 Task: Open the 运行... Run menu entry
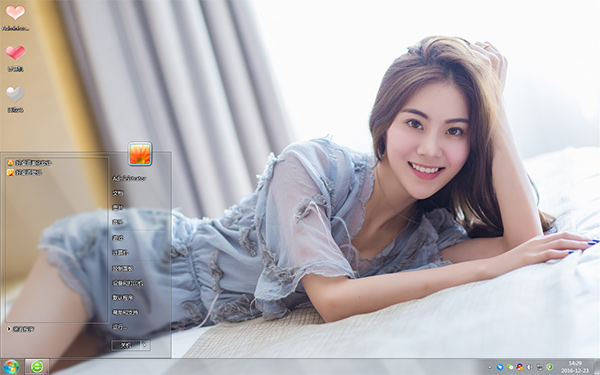119,327
